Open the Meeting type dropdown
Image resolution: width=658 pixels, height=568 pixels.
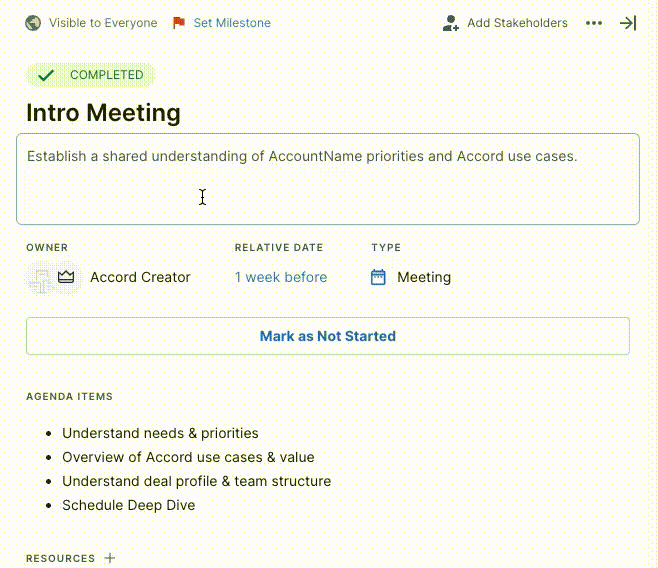pyautogui.click(x=424, y=278)
